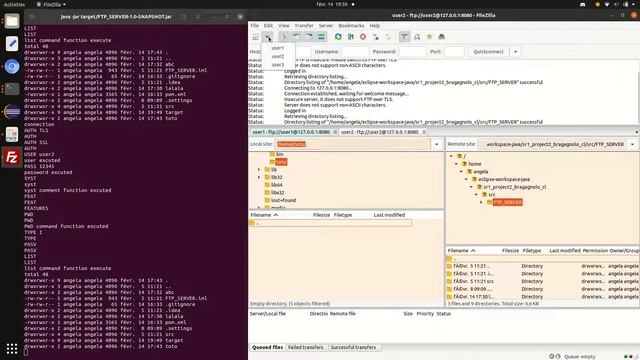Toggle the directory listing filters icon
Screen dimensions: 640x360
[404, 37]
